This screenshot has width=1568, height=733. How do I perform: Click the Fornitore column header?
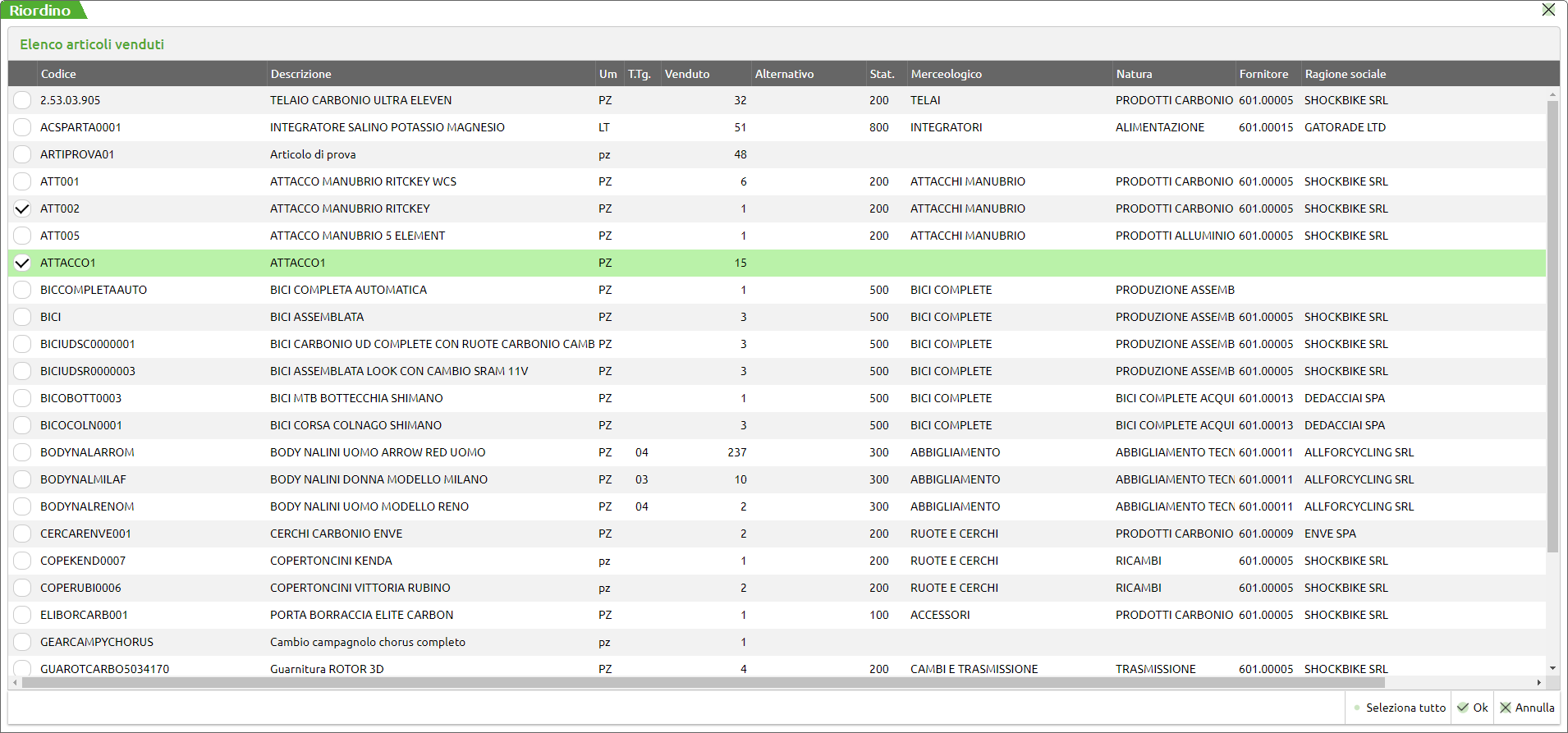tap(1263, 74)
